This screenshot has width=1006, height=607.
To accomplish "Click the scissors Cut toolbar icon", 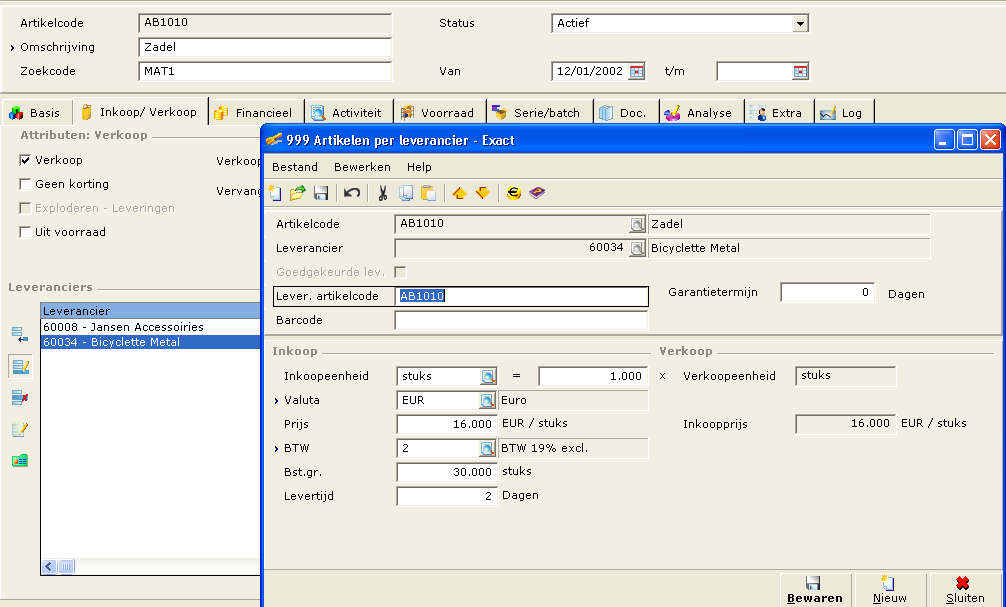I will [x=383, y=192].
